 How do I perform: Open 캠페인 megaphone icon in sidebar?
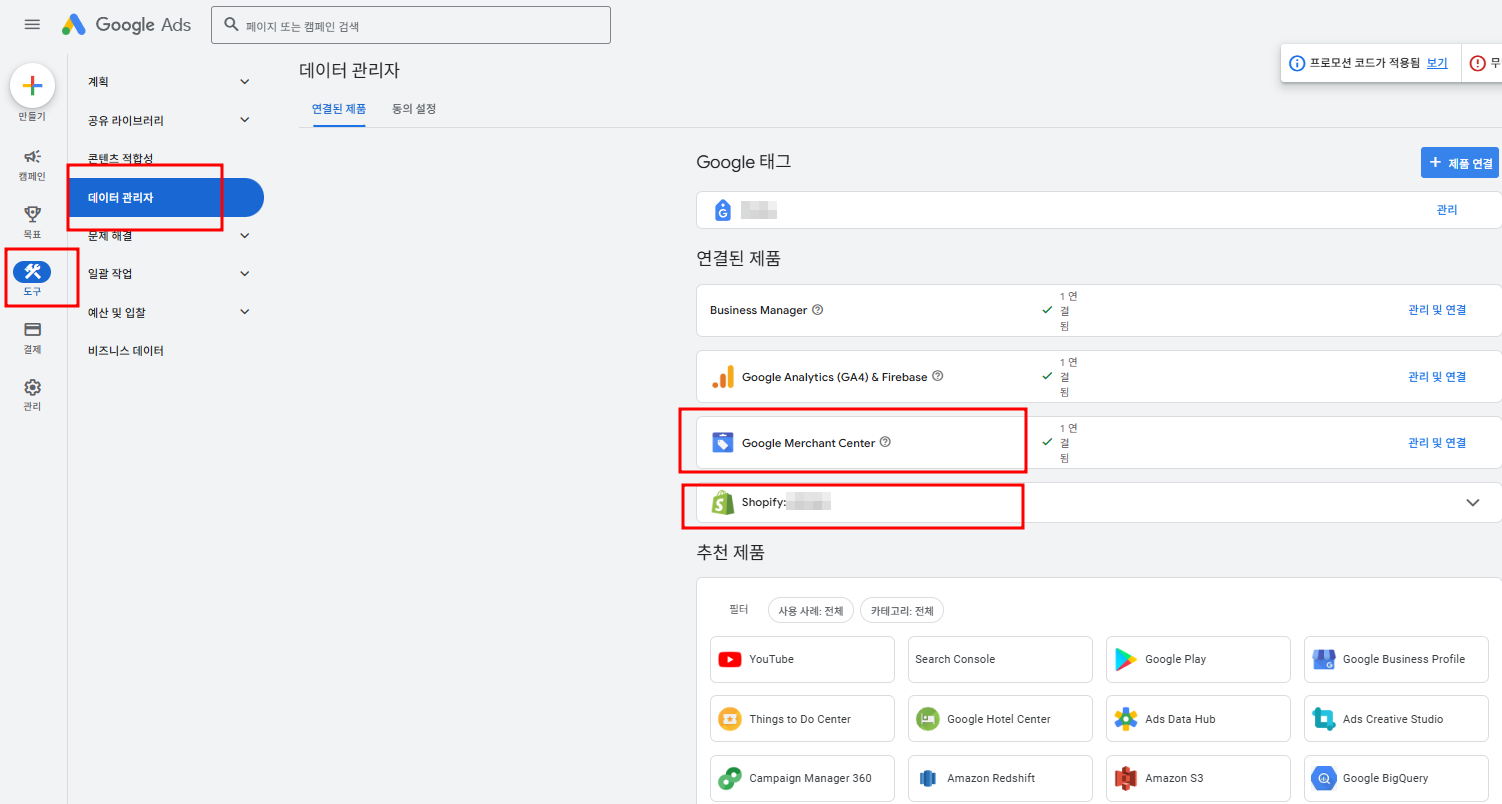[32, 156]
